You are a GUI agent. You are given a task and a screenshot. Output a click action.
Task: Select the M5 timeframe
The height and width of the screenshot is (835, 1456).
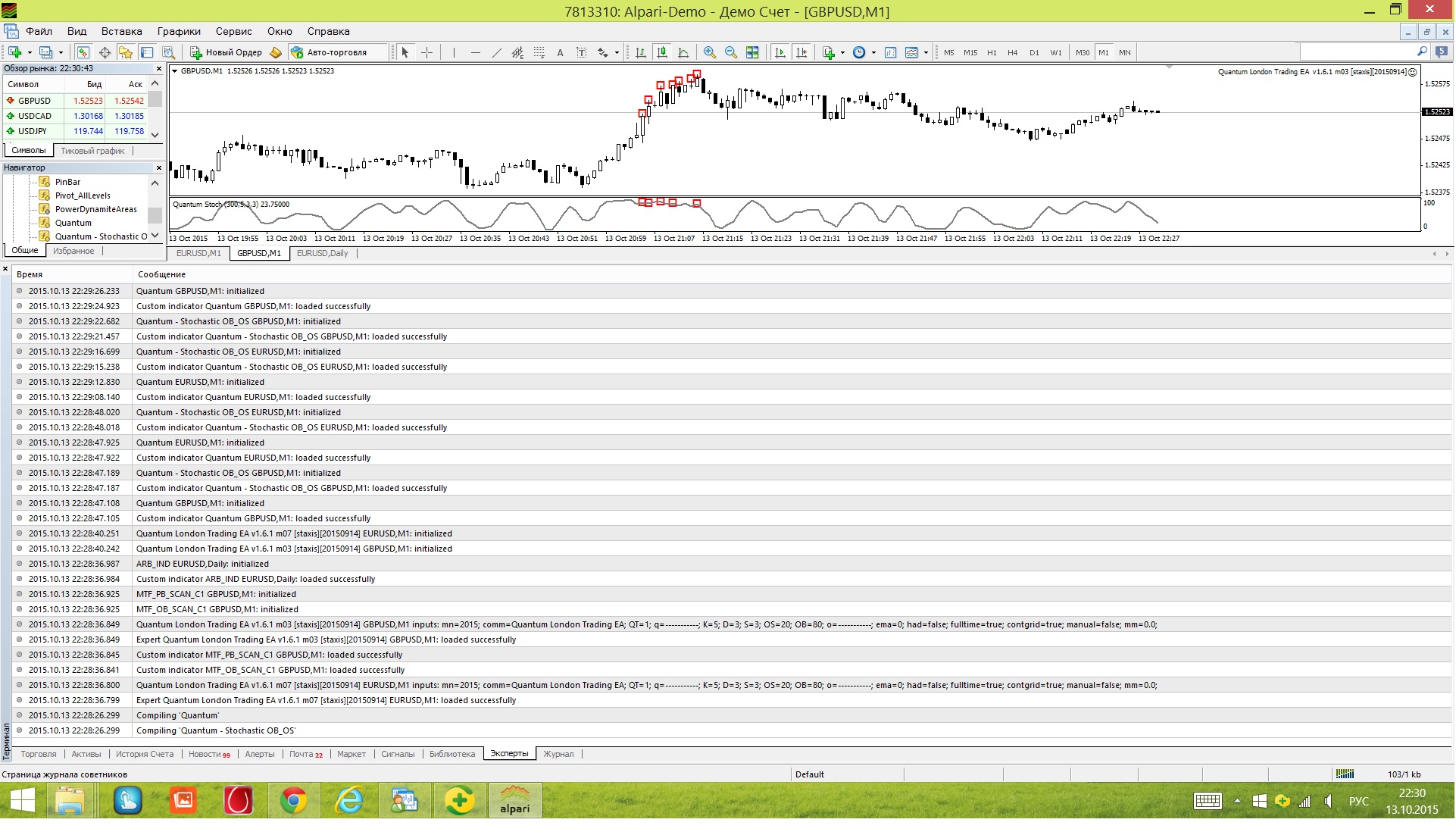tap(949, 52)
